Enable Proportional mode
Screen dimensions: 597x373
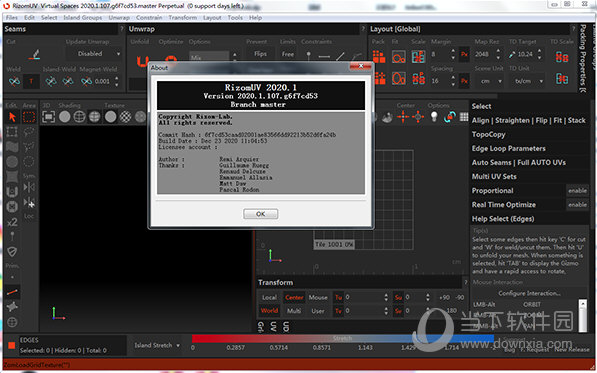(x=577, y=191)
